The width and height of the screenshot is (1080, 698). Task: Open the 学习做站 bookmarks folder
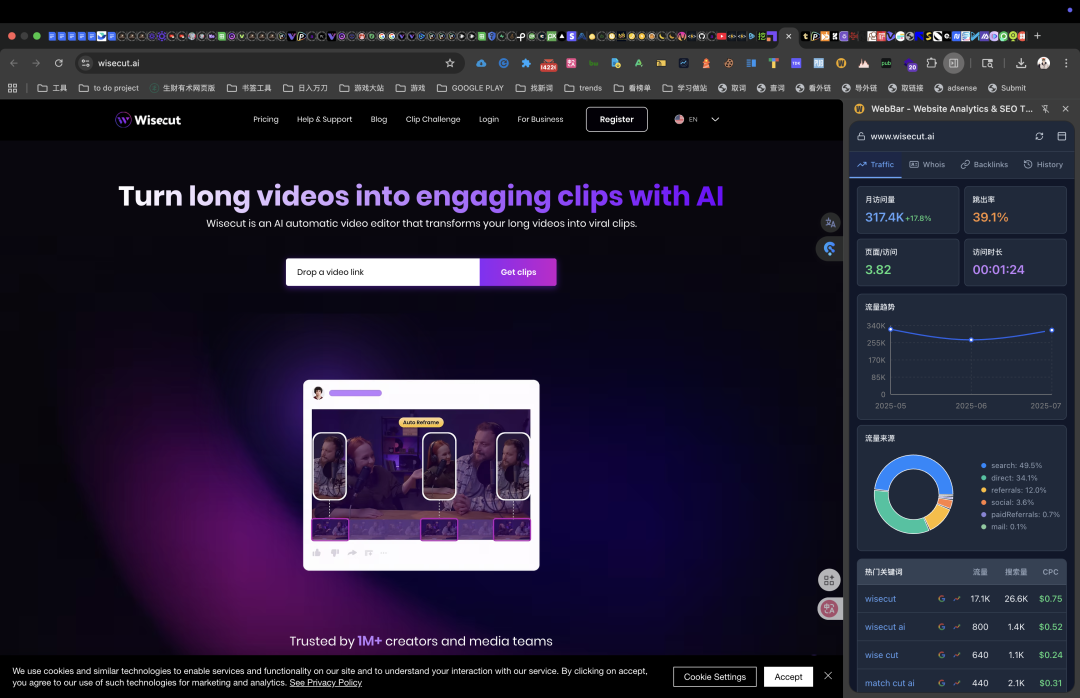(685, 88)
